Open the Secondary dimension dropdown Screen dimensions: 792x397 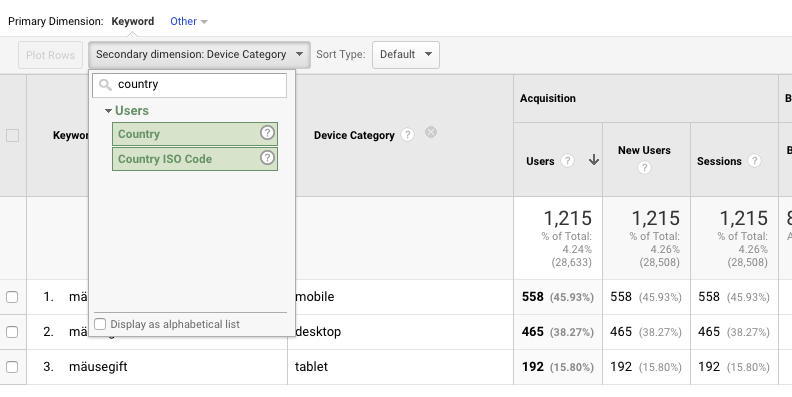tap(200, 55)
